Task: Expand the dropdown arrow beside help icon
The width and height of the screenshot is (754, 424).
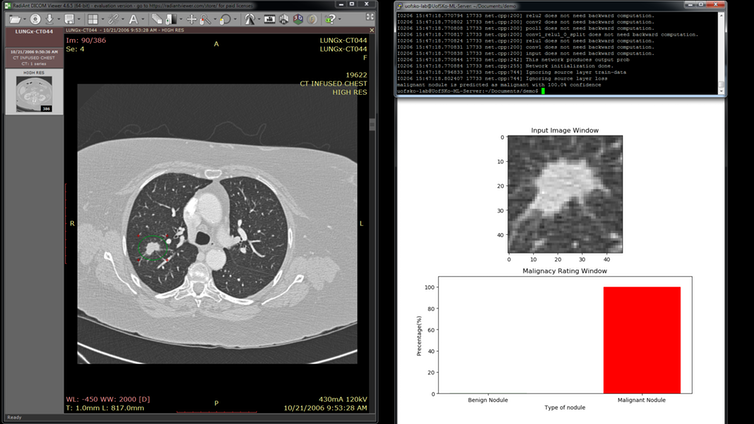Action: (340, 18)
